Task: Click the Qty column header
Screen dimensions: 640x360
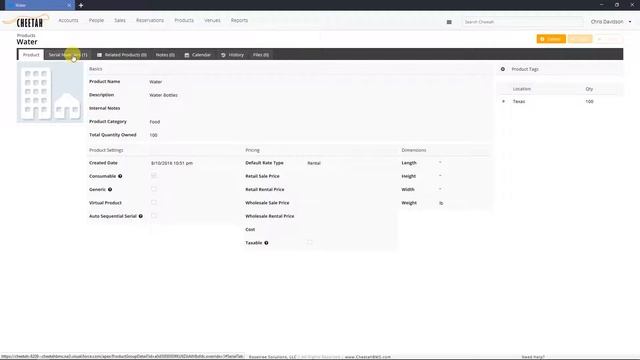Action: point(589,89)
